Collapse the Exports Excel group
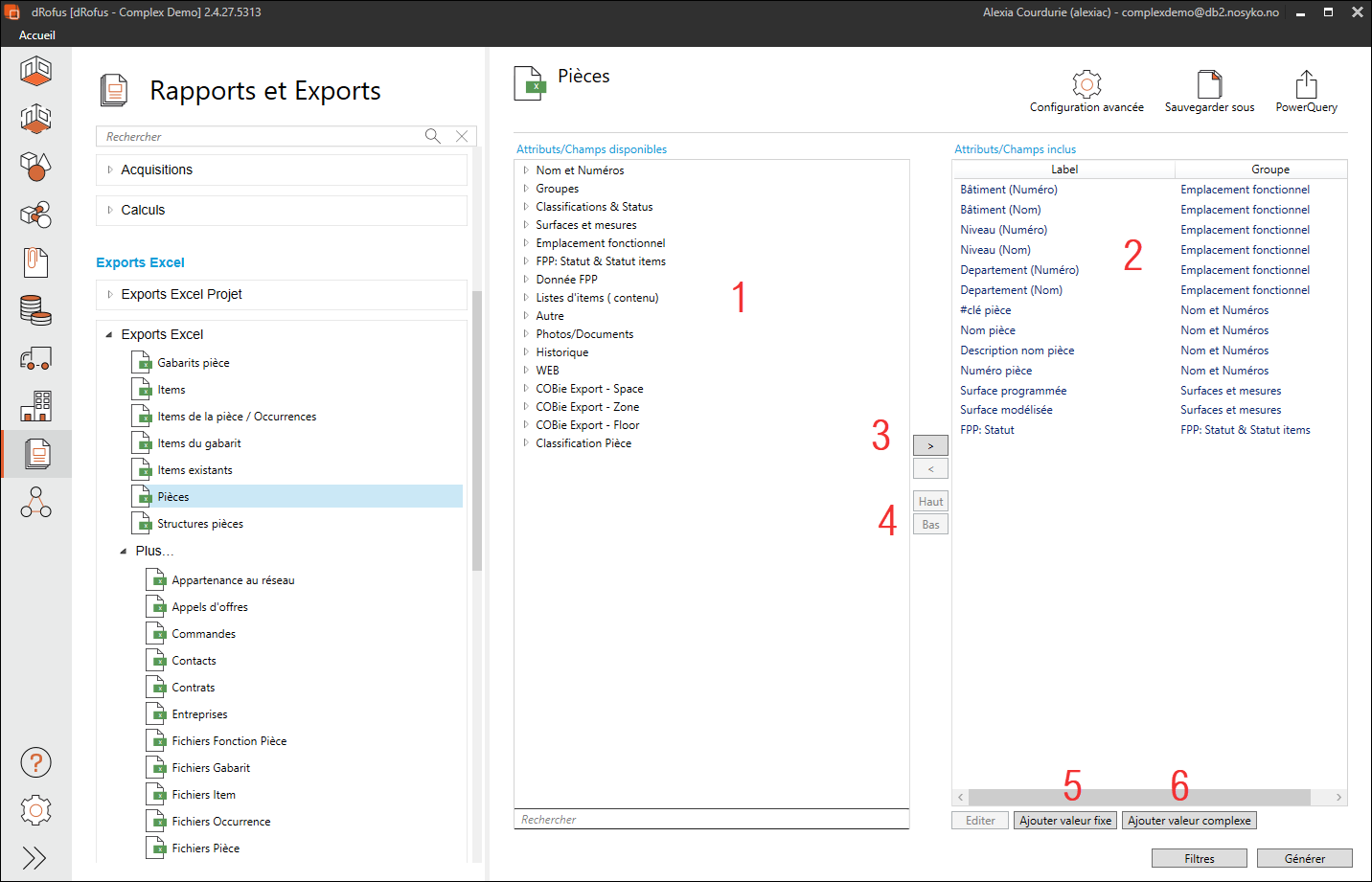This screenshot has height=882, width=1372. click(x=109, y=334)
